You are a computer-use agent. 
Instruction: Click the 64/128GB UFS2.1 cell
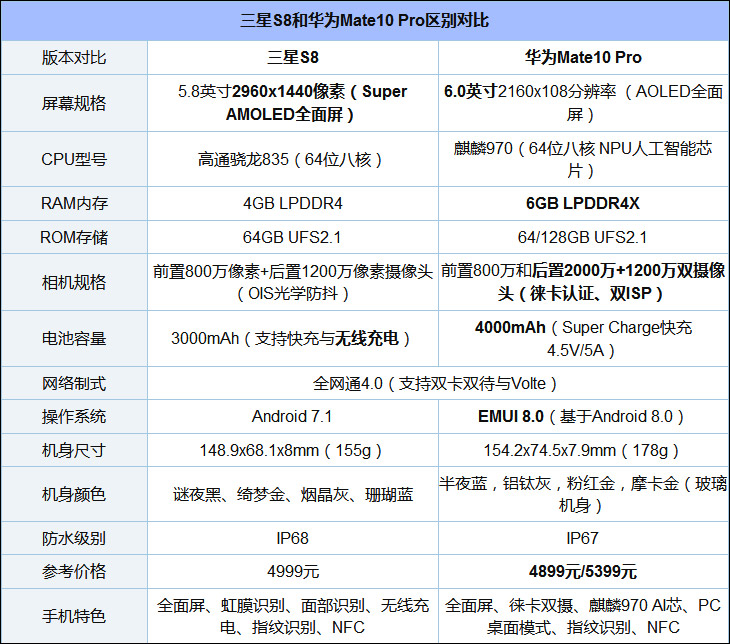click(x=583, y=237)
